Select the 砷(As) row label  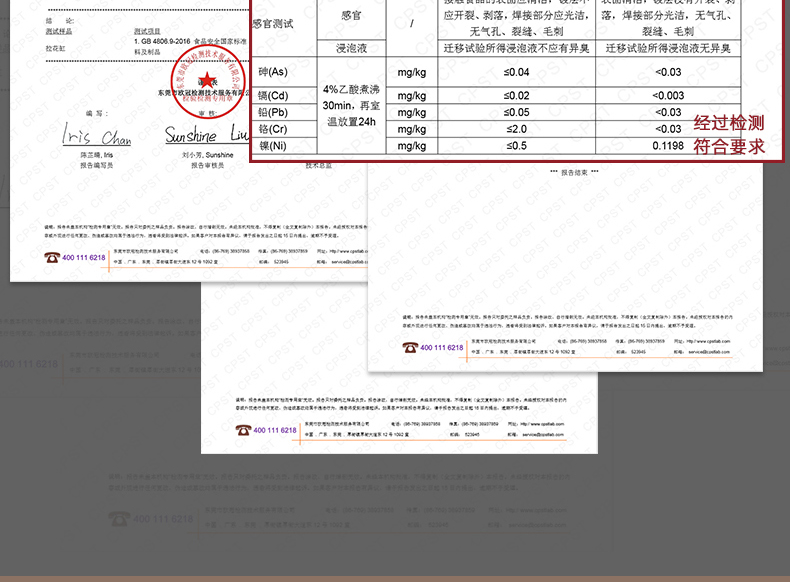(x=272, y=72)
